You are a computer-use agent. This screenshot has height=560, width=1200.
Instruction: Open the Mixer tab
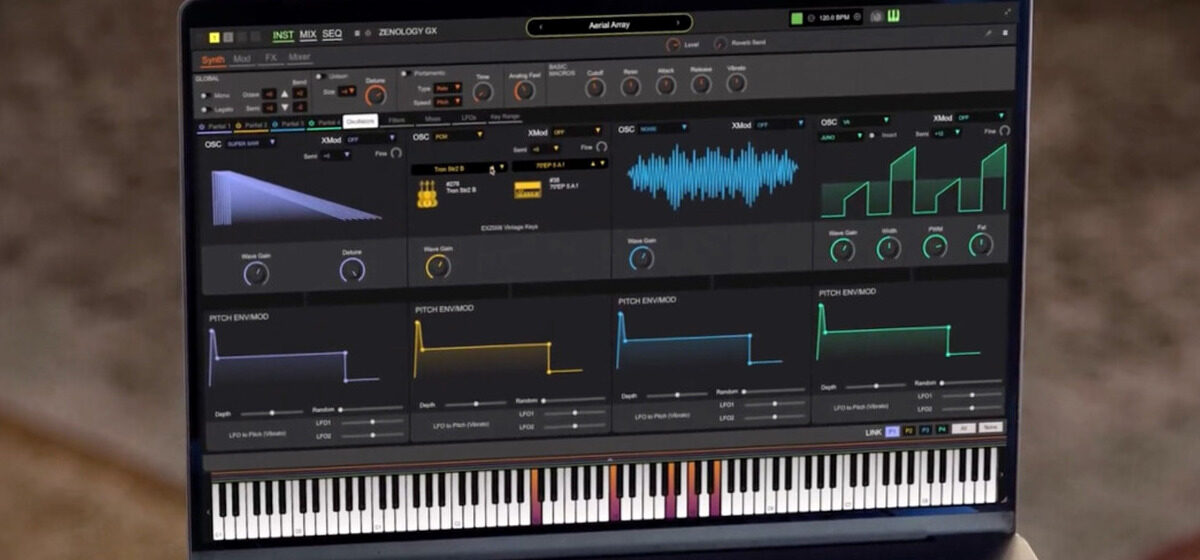pos(299,58)
